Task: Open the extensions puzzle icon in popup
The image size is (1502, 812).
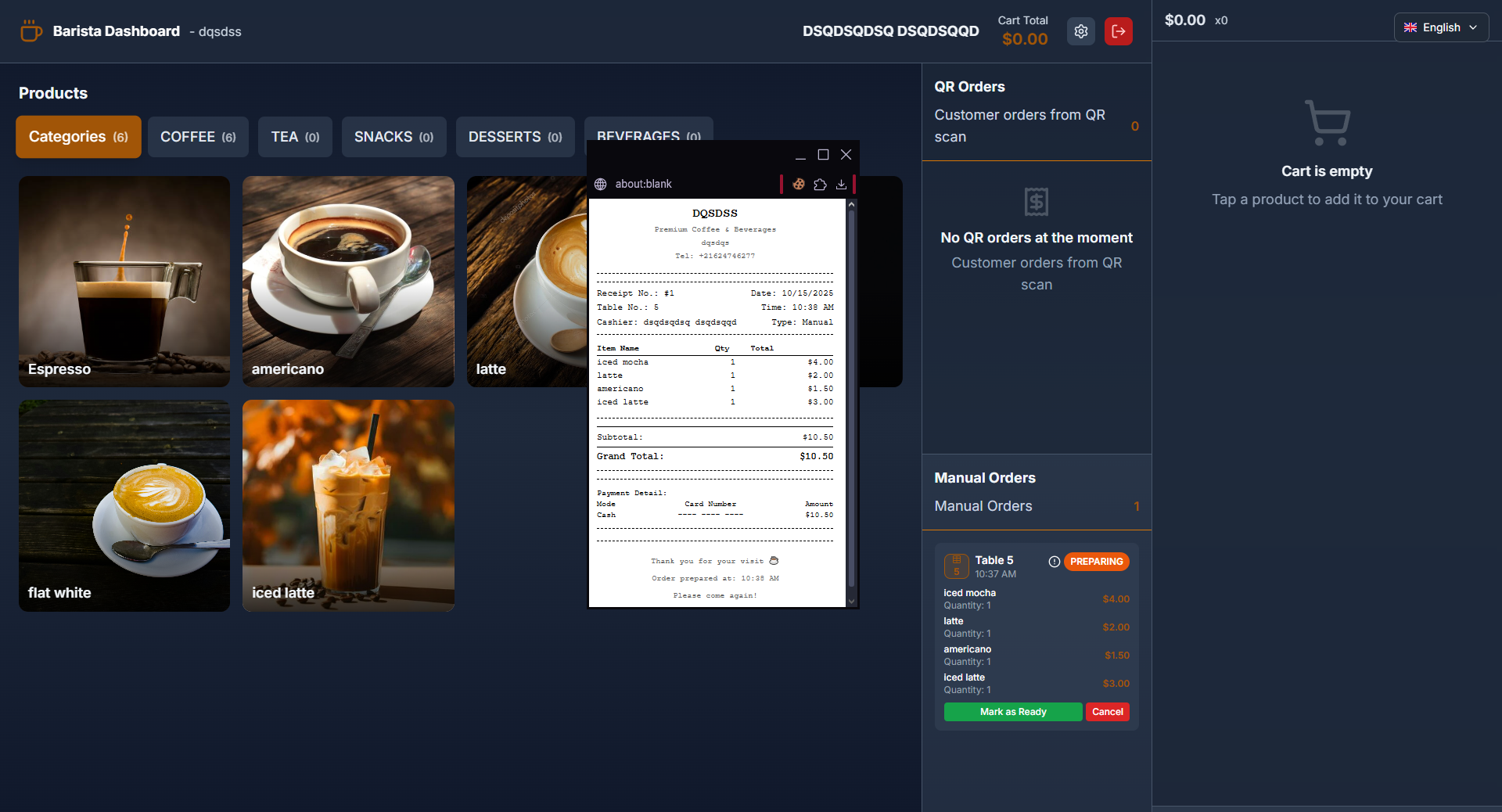Action: 820,184
